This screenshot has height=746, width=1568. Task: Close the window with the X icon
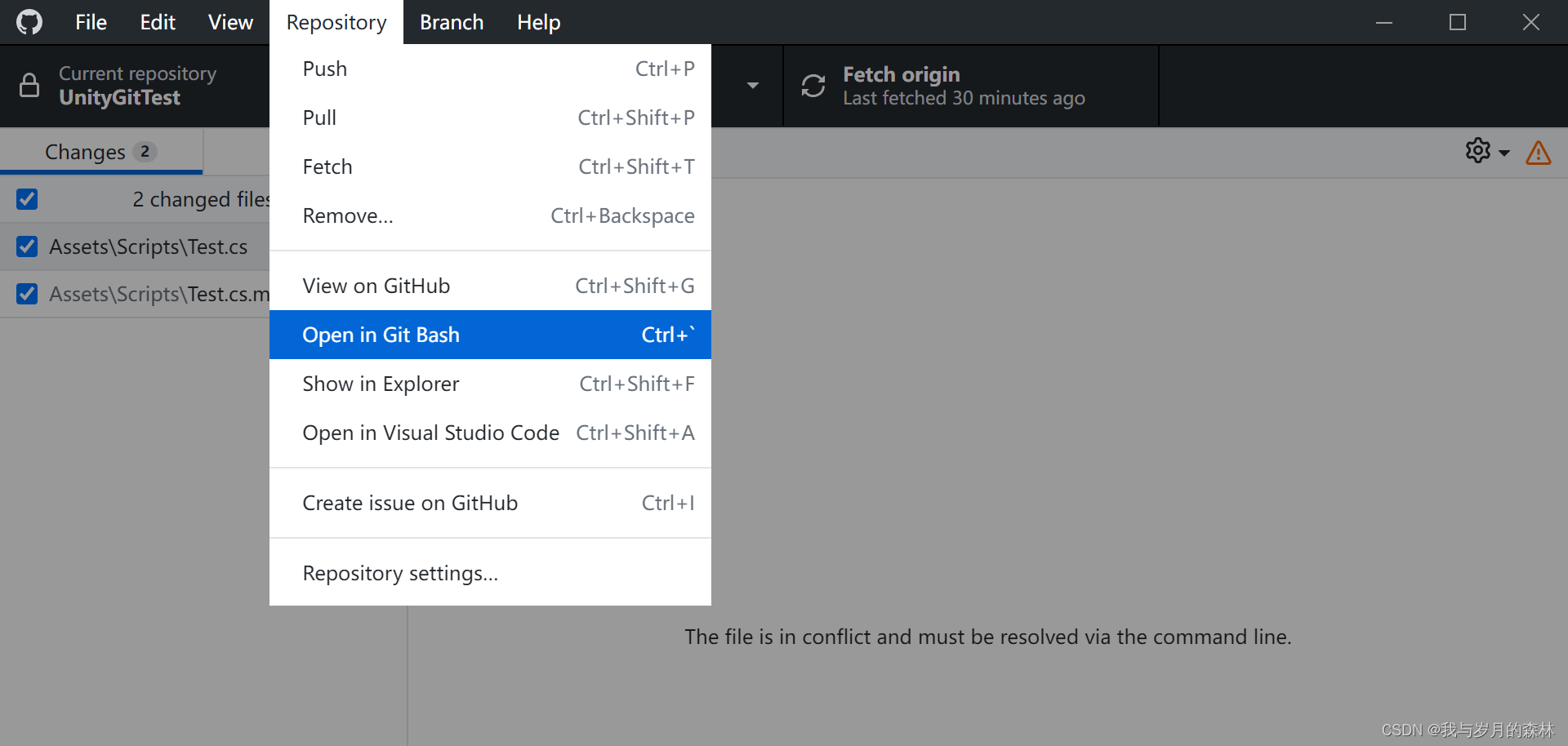pyautogui.click(x=1531, y=22)
